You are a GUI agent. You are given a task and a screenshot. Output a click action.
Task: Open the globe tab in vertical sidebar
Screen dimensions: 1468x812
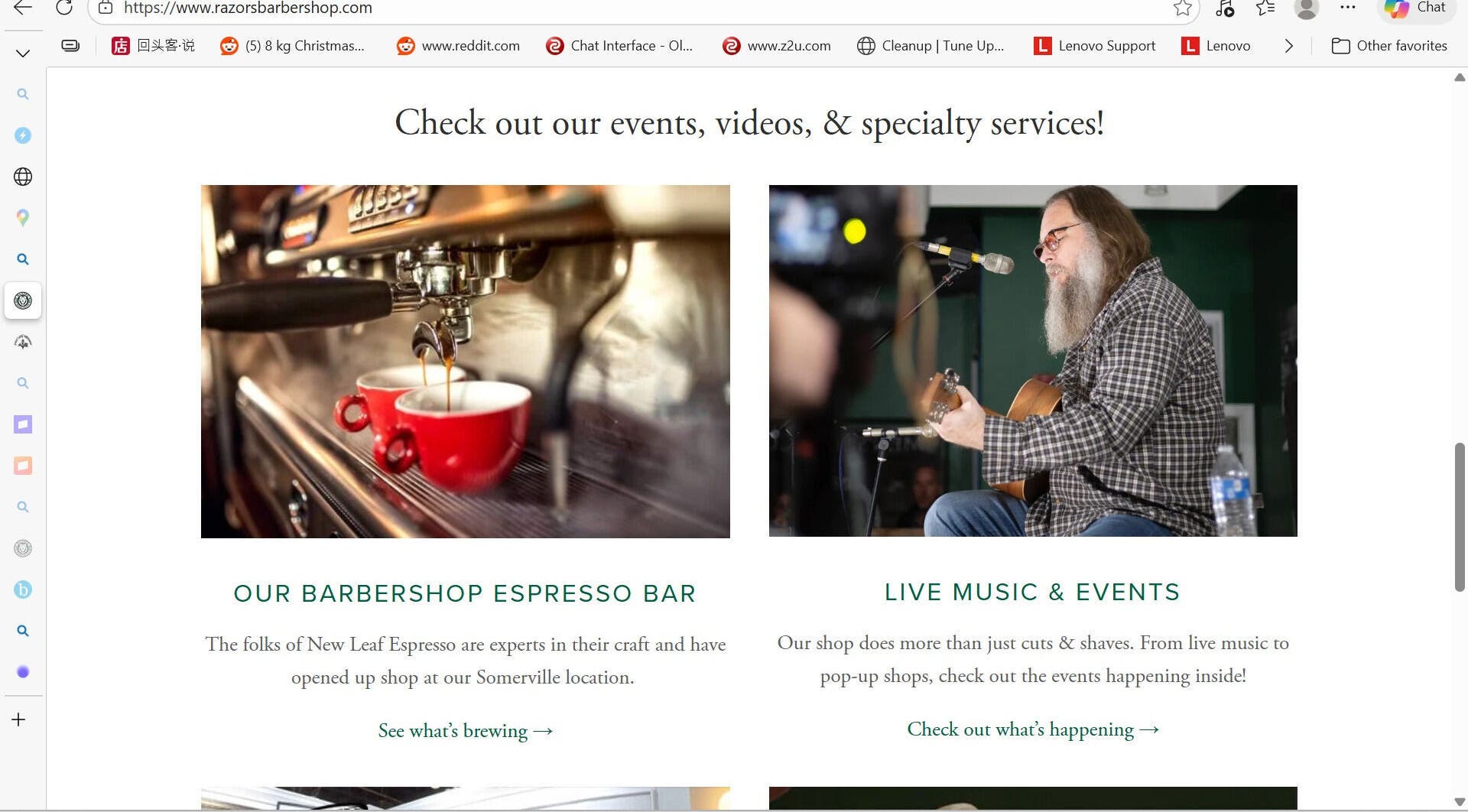coord(23,177)
